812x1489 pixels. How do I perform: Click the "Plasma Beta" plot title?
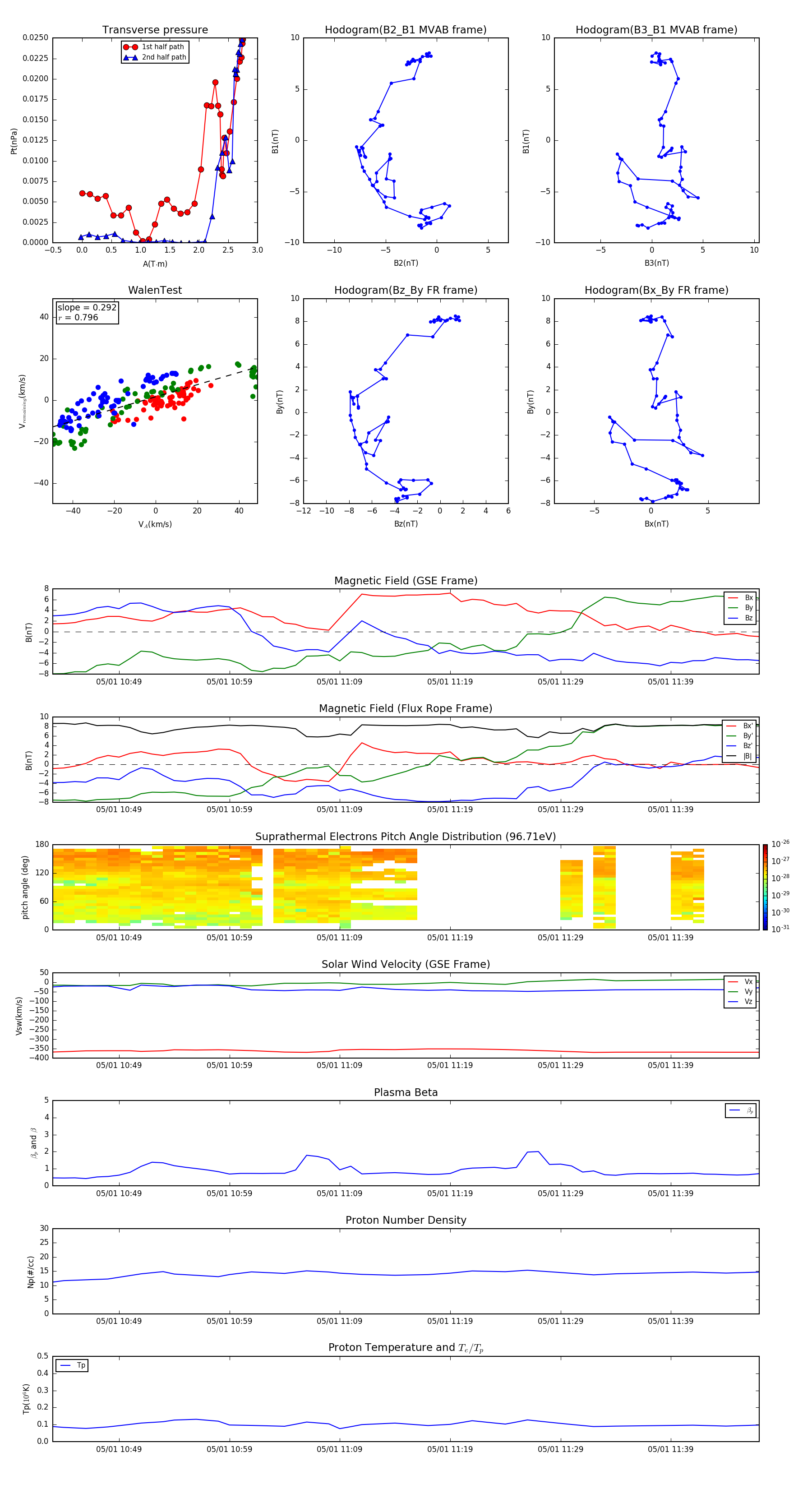(406, 1092)
